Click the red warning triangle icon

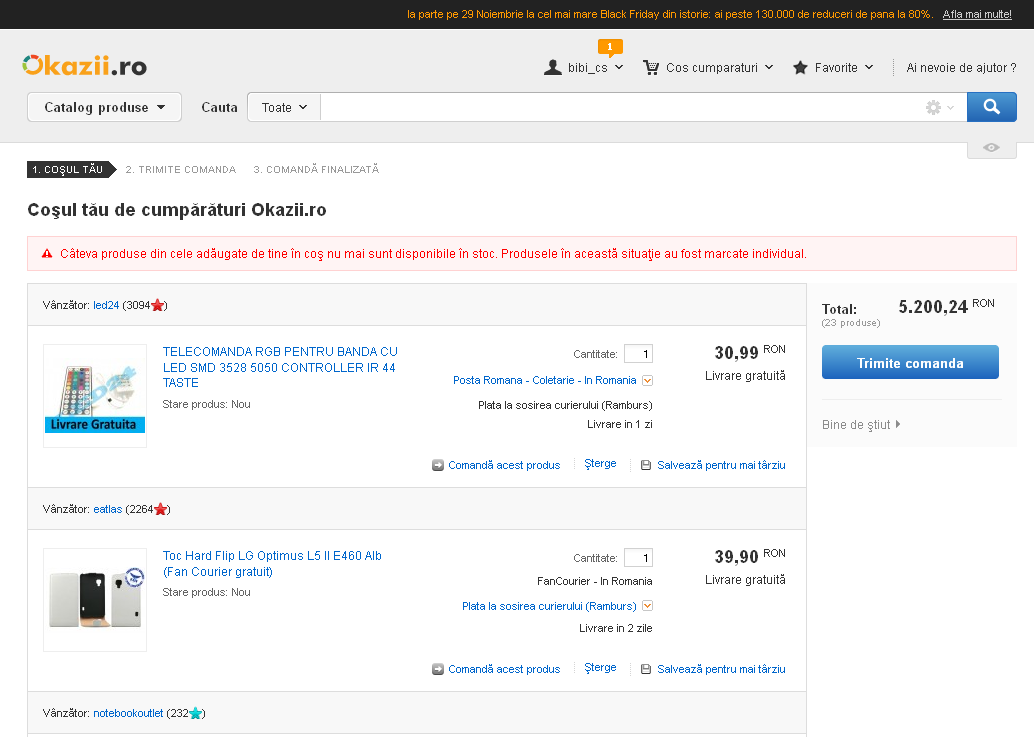coord(47,254)
